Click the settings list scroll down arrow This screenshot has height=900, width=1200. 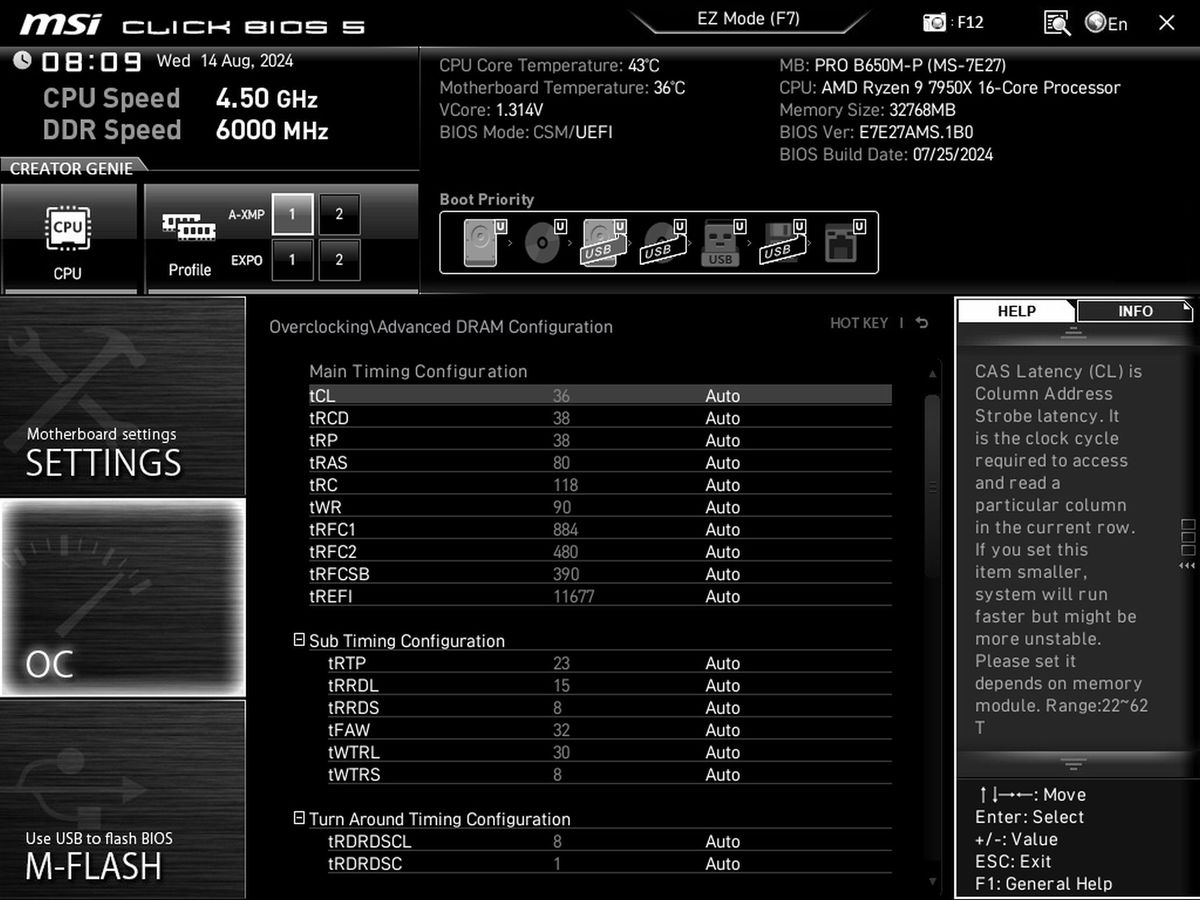pyautogui.click(x=933, y=881)
